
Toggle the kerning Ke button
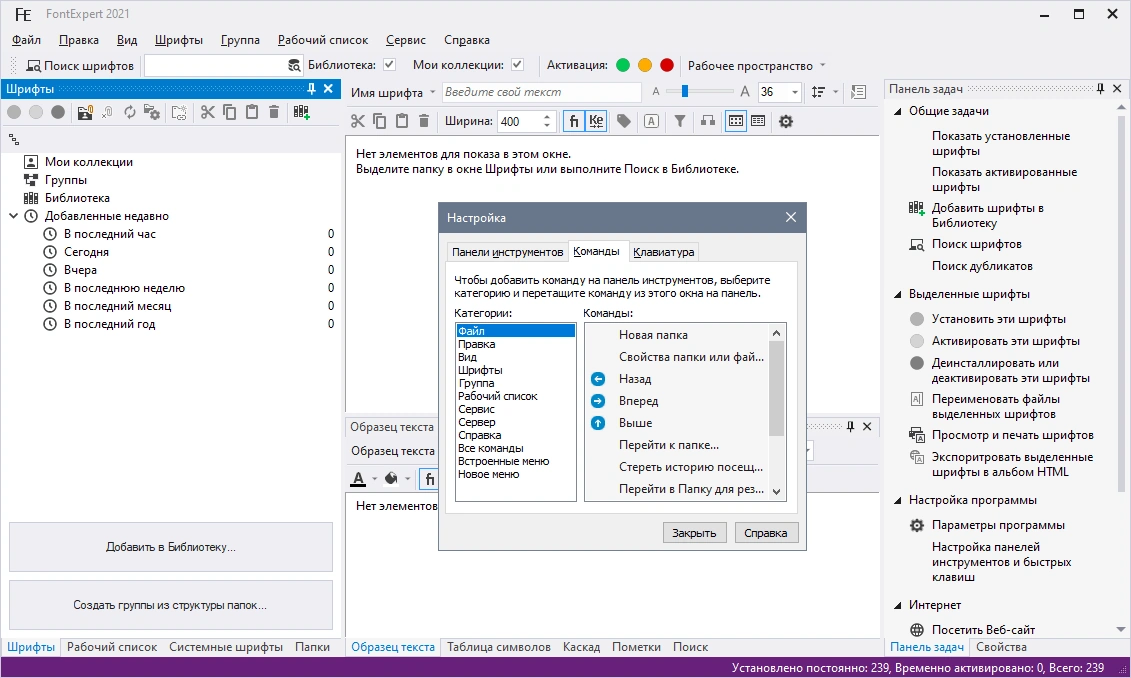point(596,121)
